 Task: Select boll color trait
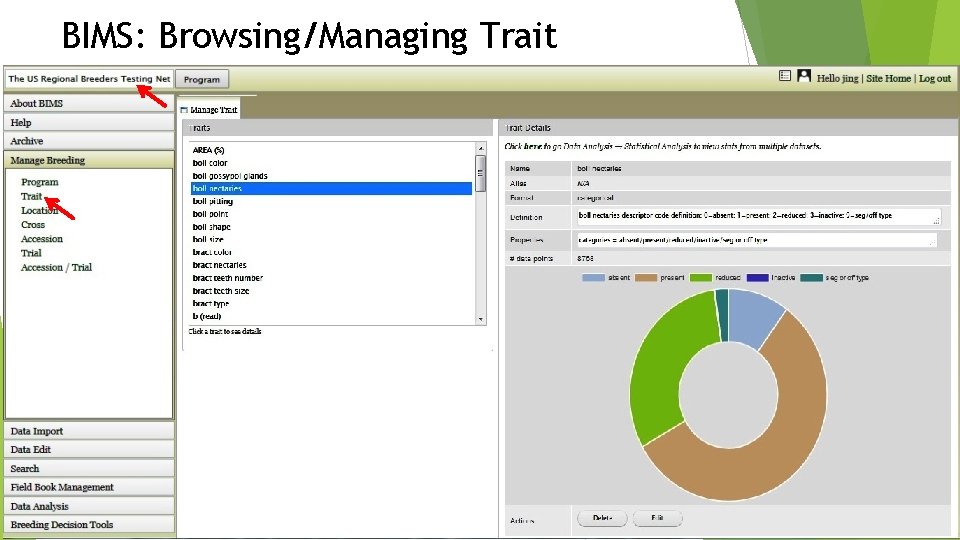point(331,163)
